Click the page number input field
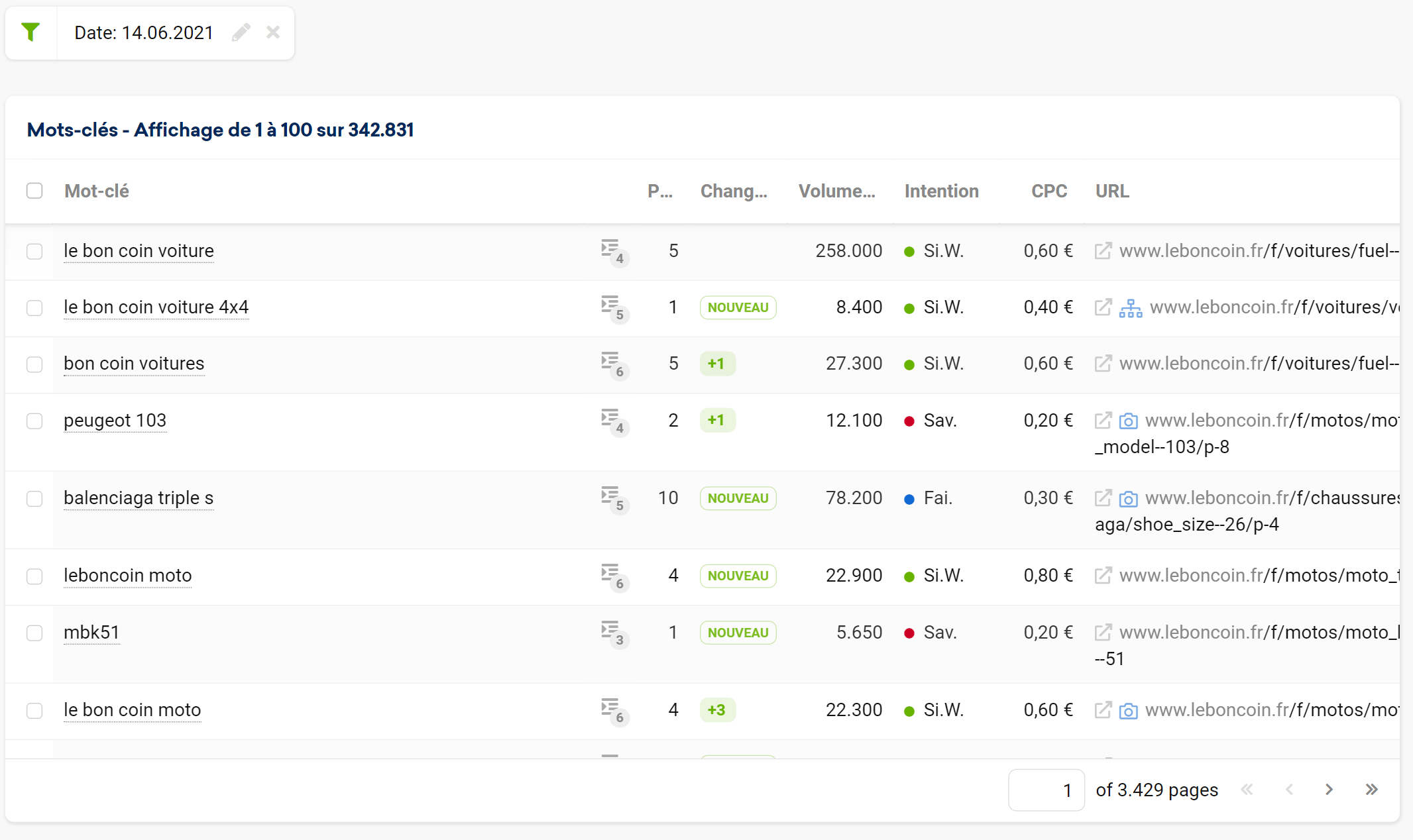The width and height of the screenshot is (1413, 840). (1046, 790)
